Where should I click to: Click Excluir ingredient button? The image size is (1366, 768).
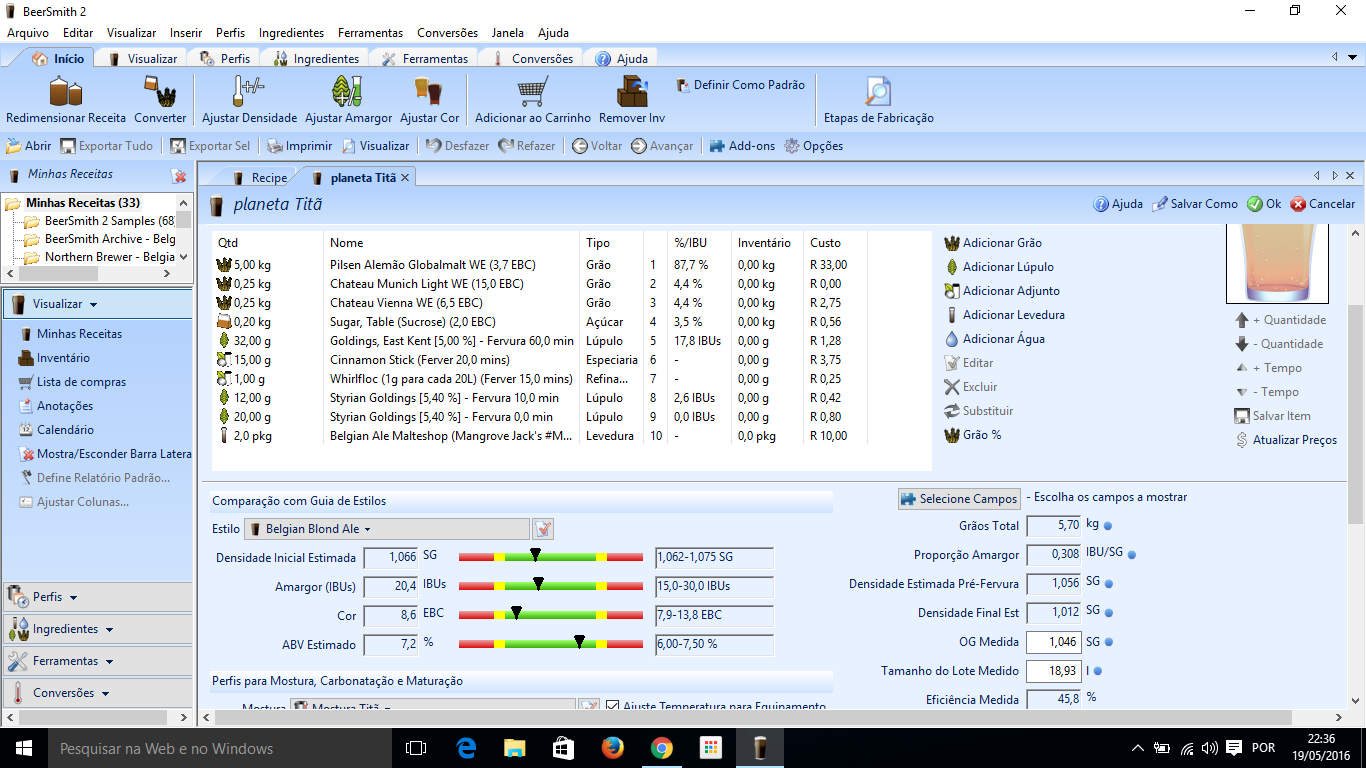(x=970, y=387)
